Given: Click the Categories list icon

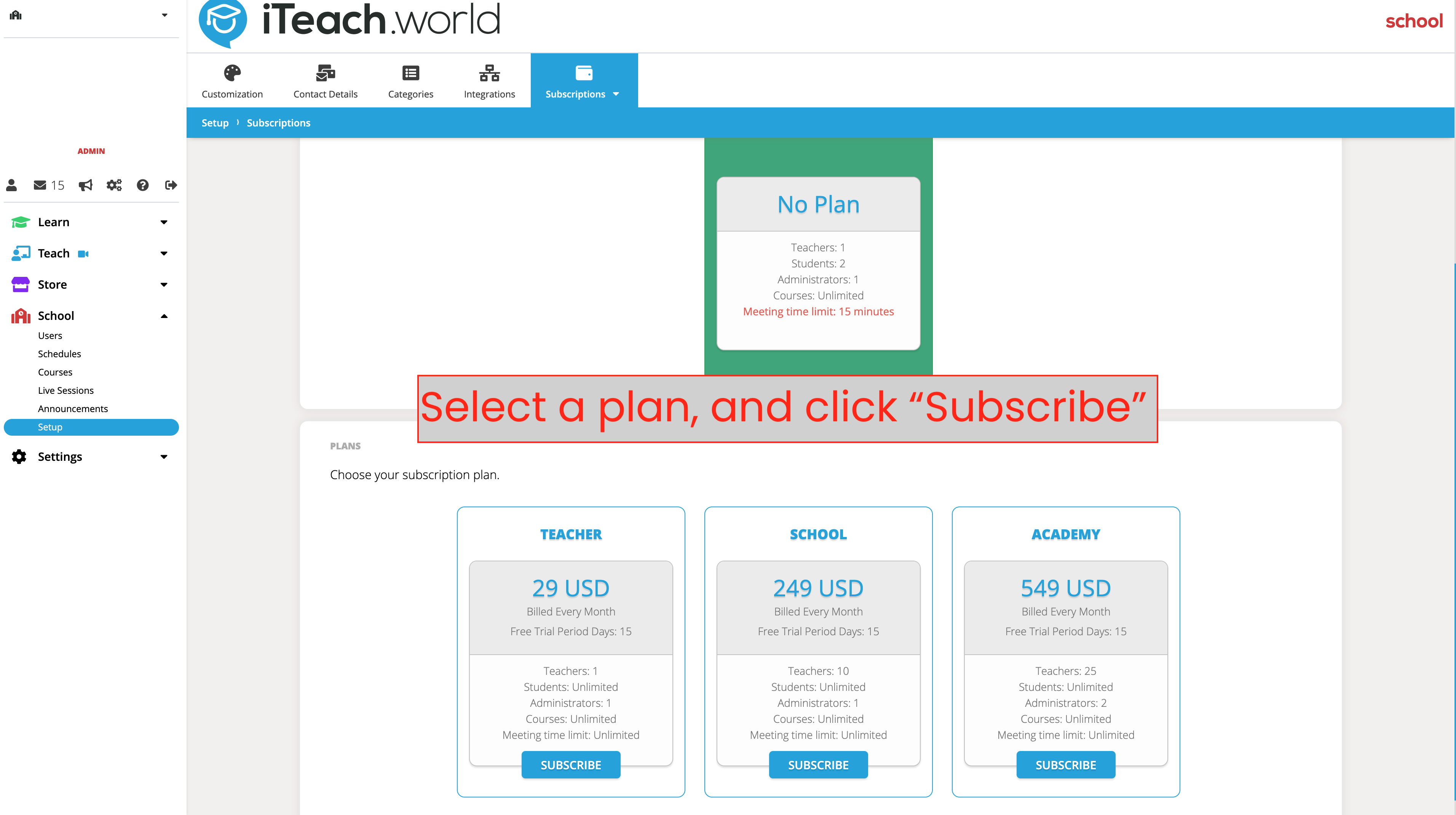Looking at the screenshot, I should tap(411, 73).
